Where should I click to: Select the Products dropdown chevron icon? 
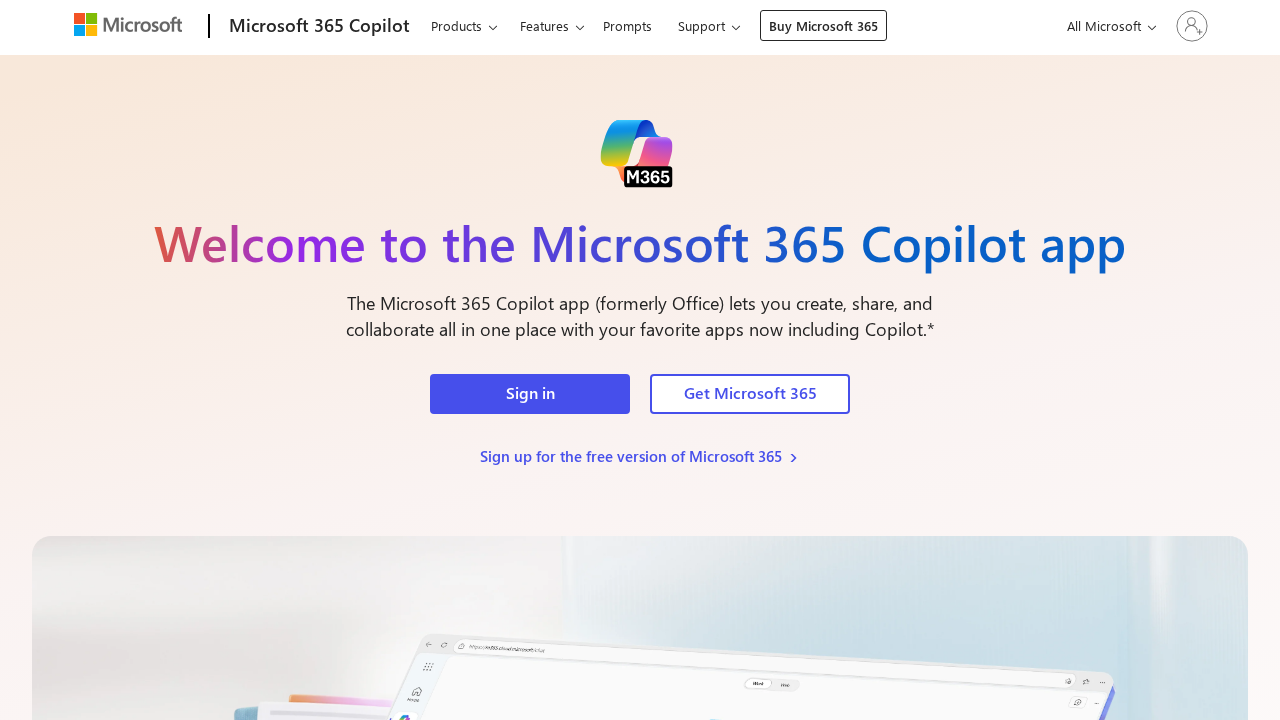(491, 26)
